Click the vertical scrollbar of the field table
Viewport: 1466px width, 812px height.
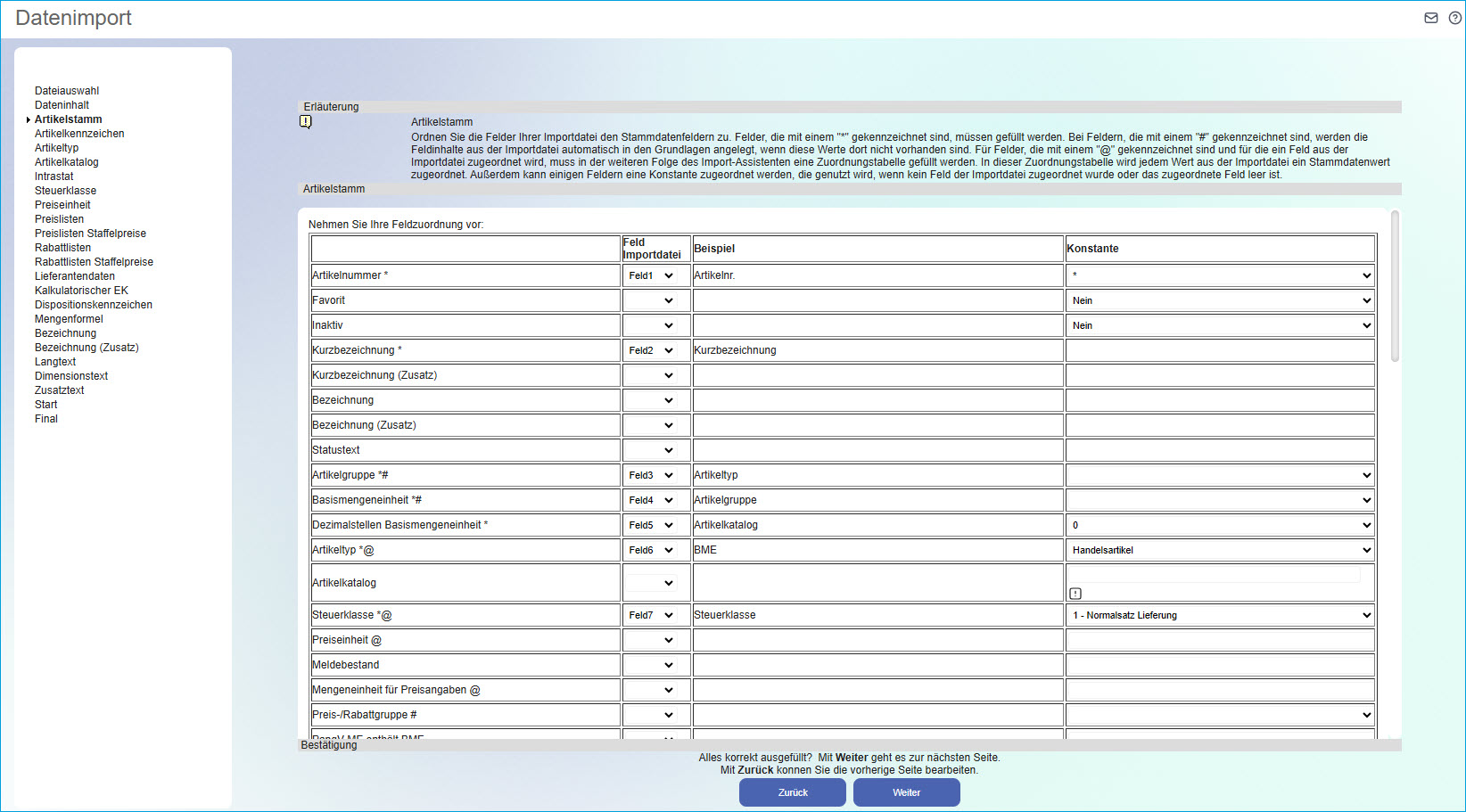tap(1395, 287)
